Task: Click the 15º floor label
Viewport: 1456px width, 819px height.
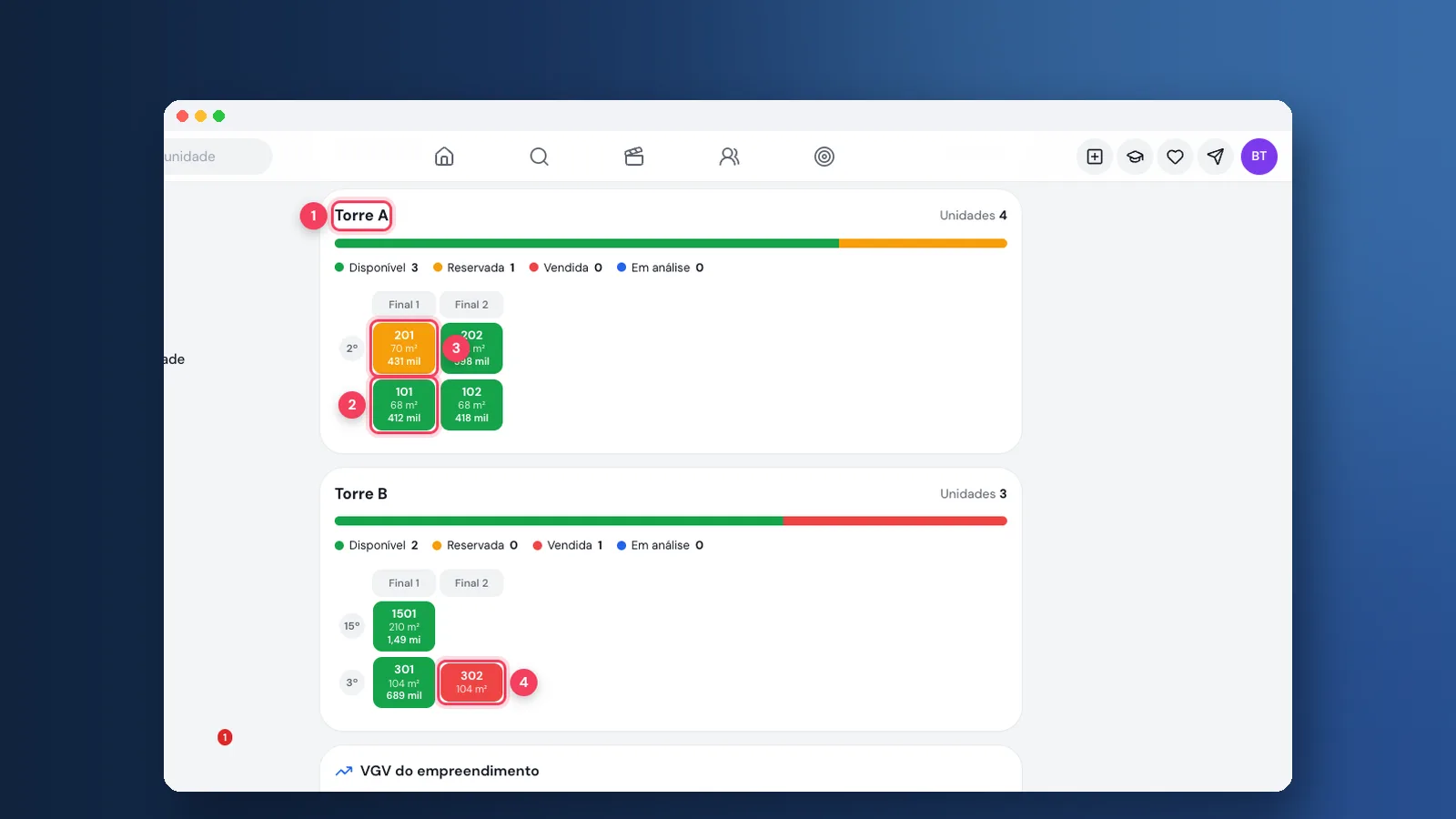Action: click(x=352, y=626)
